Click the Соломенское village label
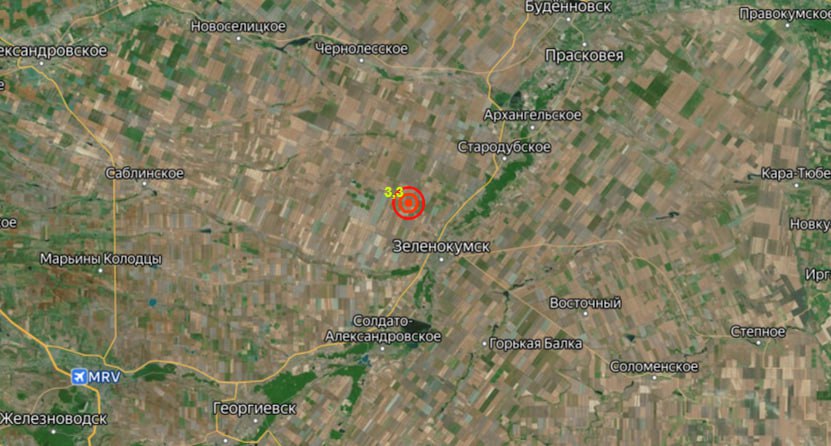This screenshot has height=446, width=831. pos(653,367)
